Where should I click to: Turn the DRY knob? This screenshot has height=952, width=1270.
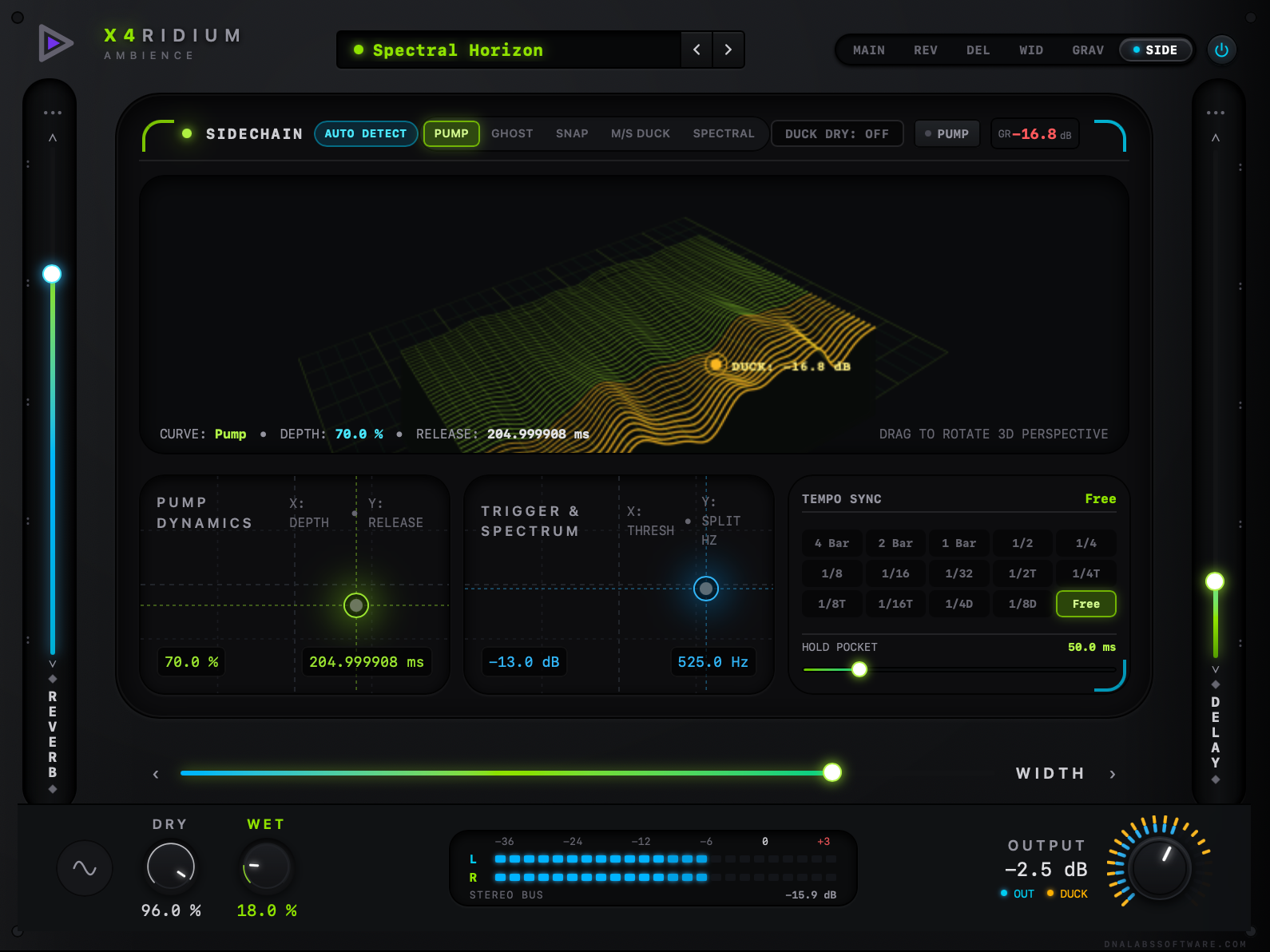[x=171, y=867]
